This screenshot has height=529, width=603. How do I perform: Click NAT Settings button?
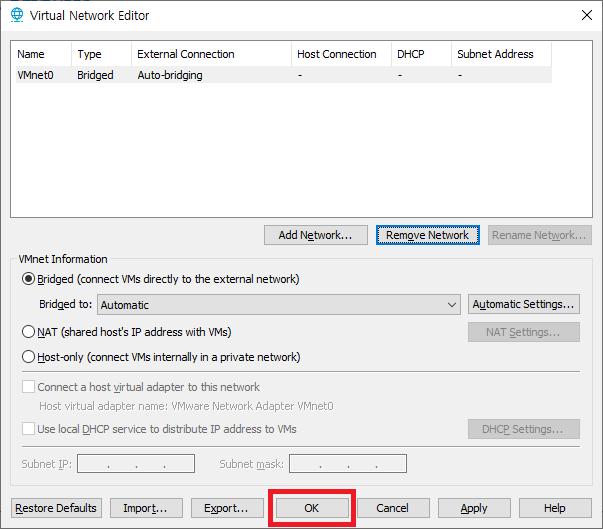click(x=524, y=332)
